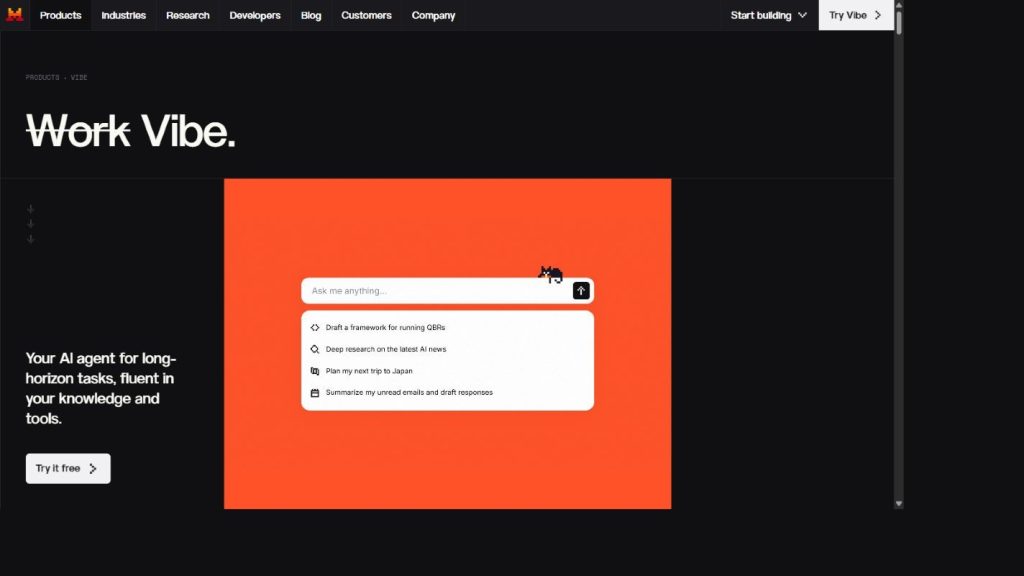Click the page scrollbar down arrow
Screen dimensions: 1024x576
point(899,504)
